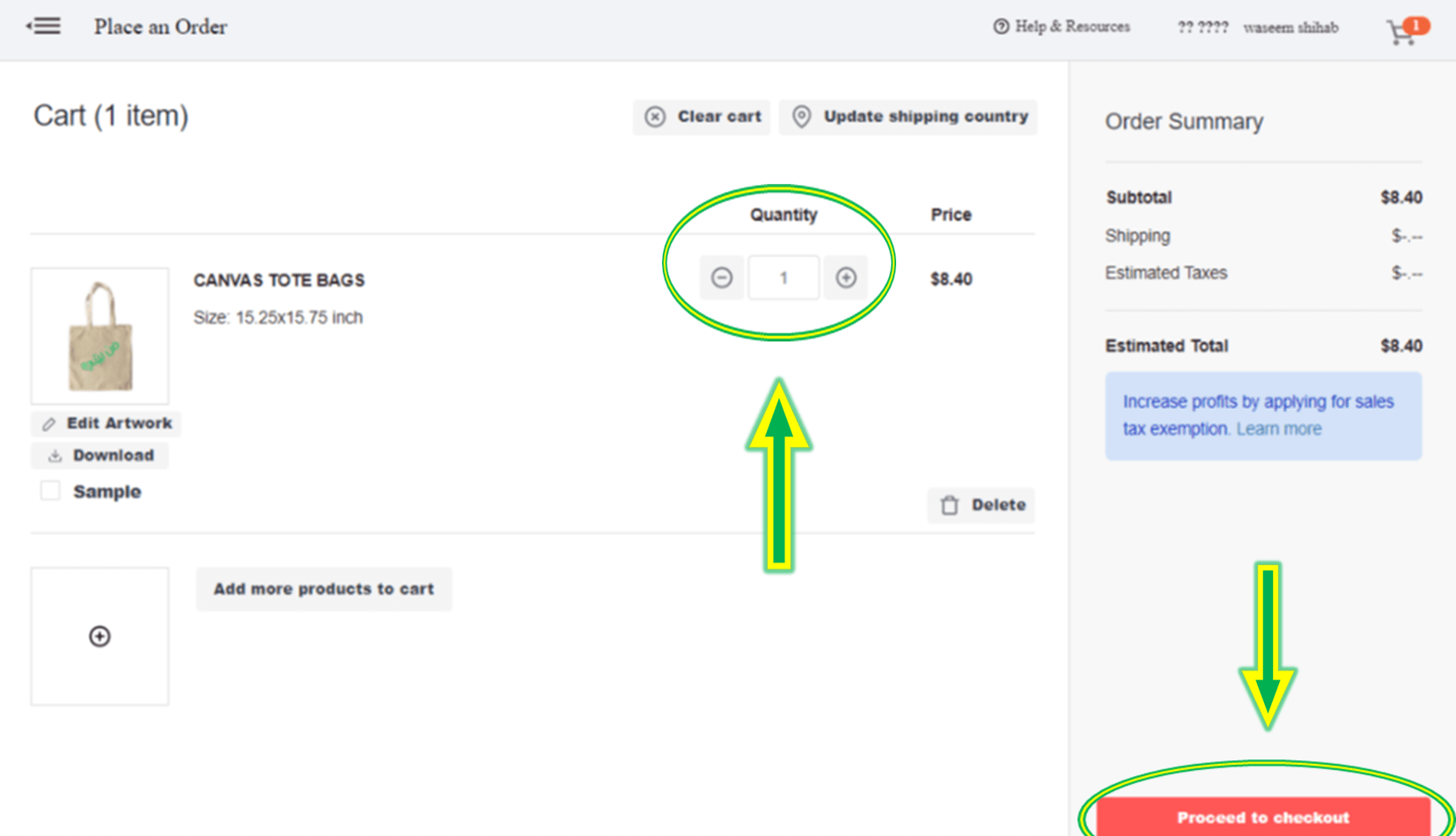This screenshot has width=1456, height=836.
Task: Tick the Sample checkbox
Action: click(50, 491)
